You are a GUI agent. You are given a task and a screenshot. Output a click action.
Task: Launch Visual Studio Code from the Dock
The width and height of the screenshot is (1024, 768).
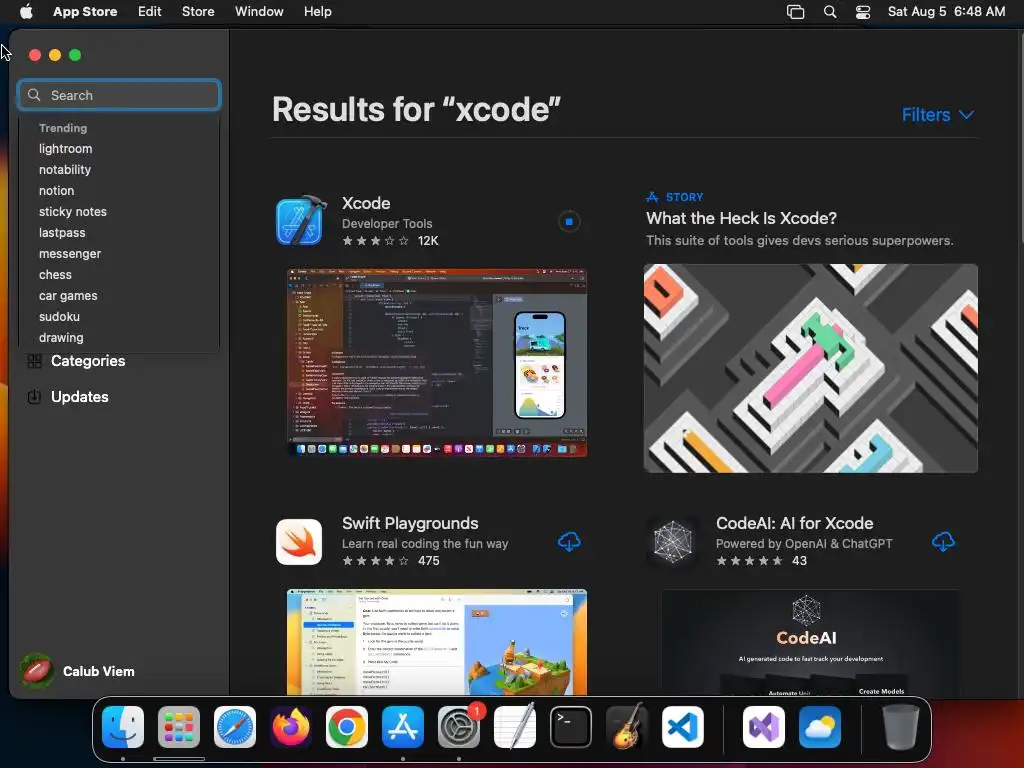coord(683,726)
